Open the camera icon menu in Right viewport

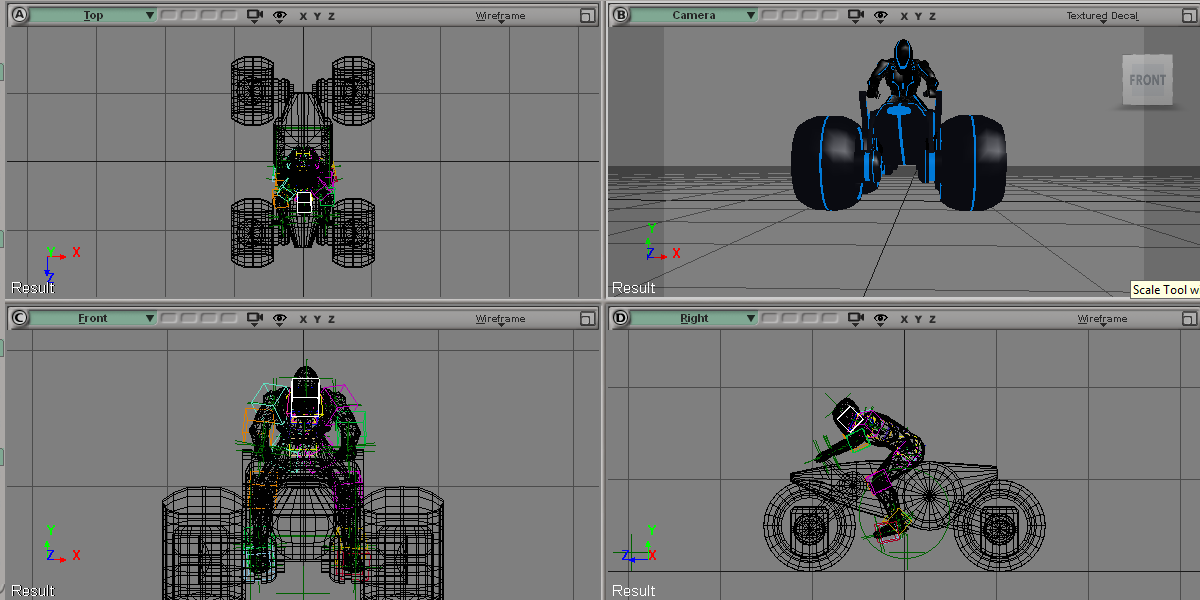[x=855, y=319]
